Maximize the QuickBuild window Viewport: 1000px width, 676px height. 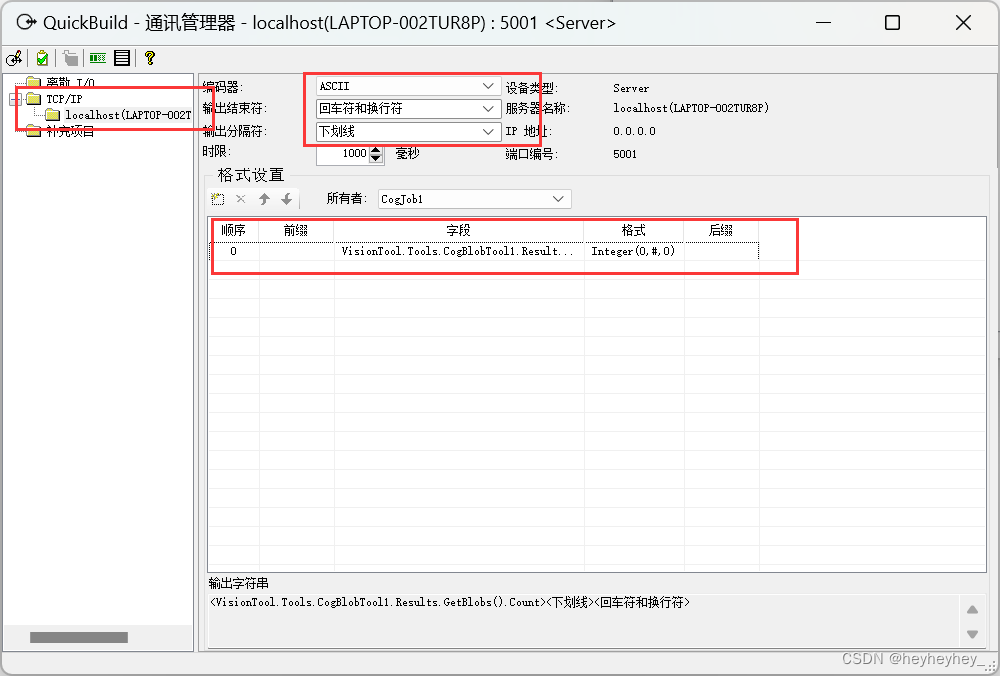[x=892, y=23]
